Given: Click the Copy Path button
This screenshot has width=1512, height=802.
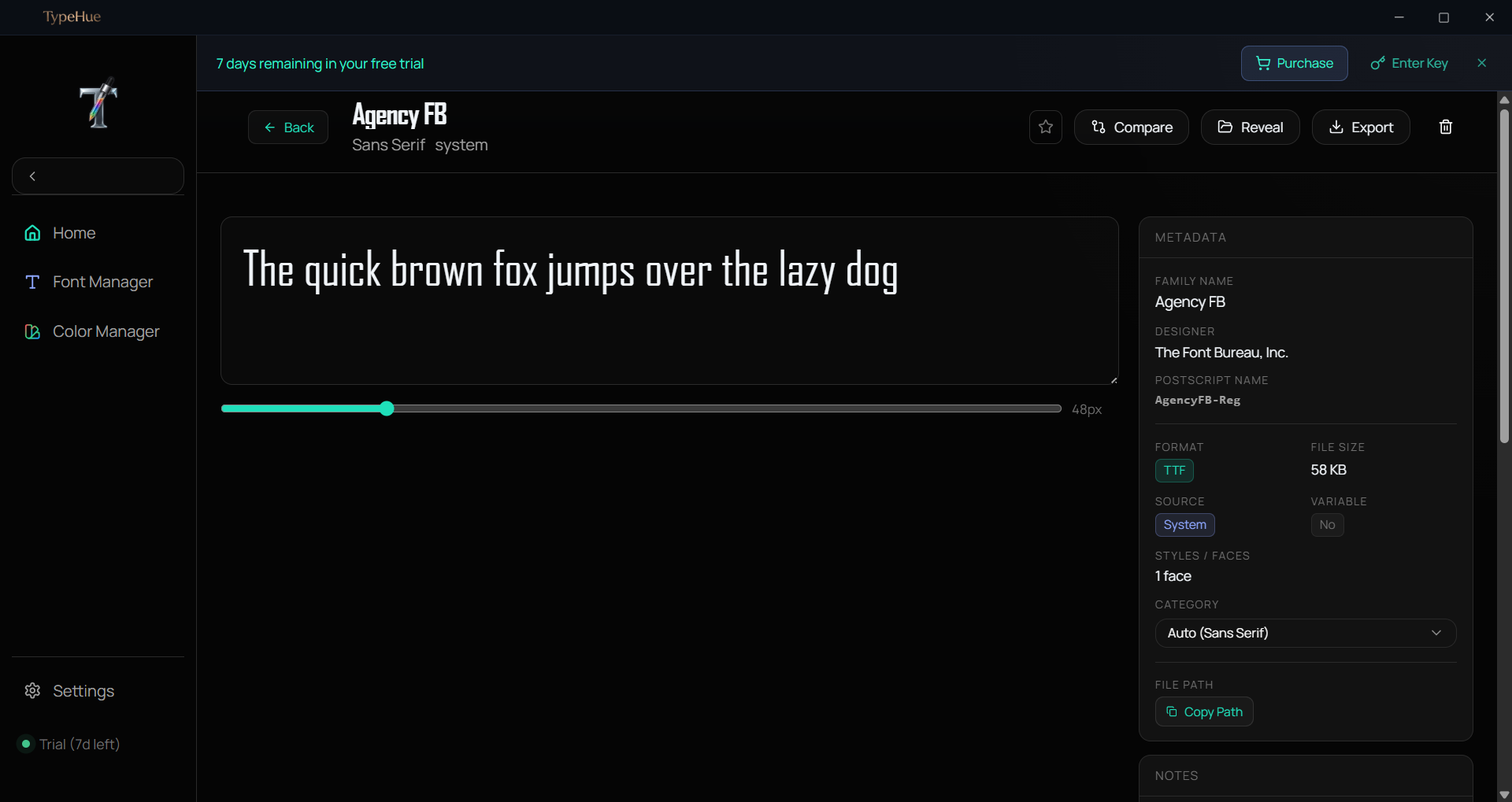Looking at the screenshot, I should pos(1204,711).
